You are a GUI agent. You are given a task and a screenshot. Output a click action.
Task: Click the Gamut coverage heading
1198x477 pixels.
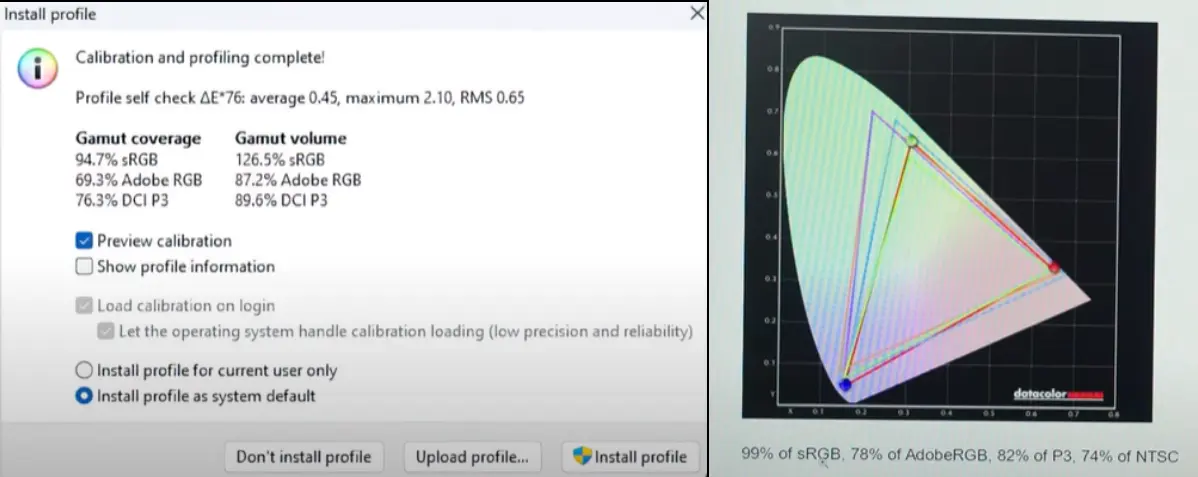pos(138,138)
